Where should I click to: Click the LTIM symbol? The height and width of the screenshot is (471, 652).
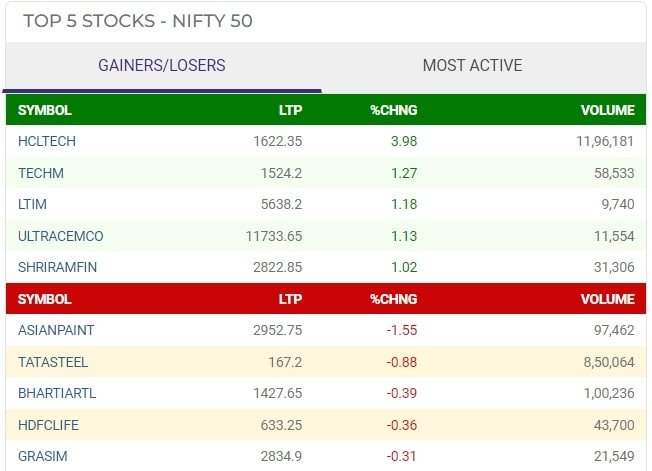tap(33, 204)
